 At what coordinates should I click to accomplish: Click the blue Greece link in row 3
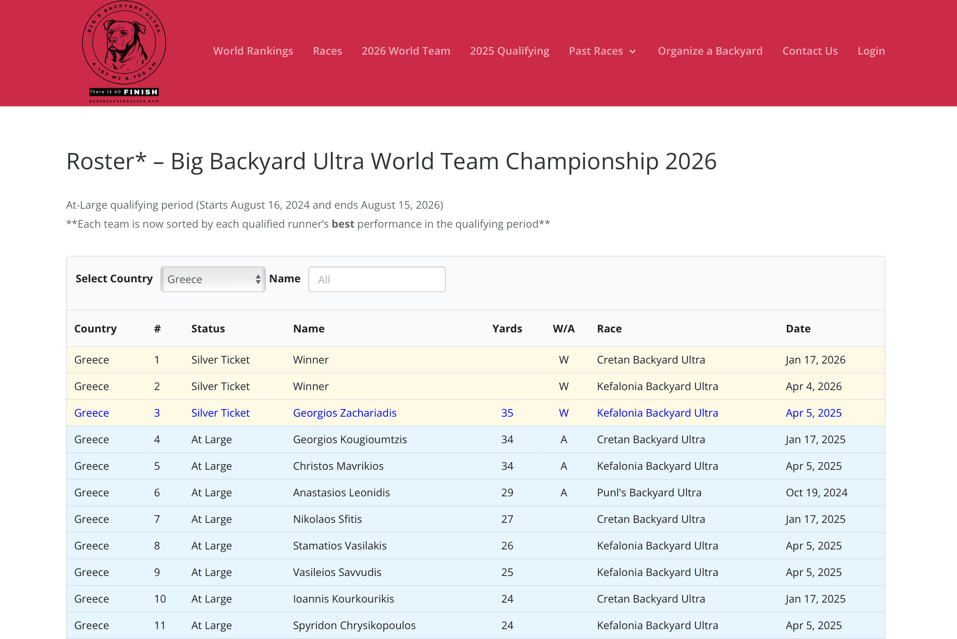(x=92, y=413)
